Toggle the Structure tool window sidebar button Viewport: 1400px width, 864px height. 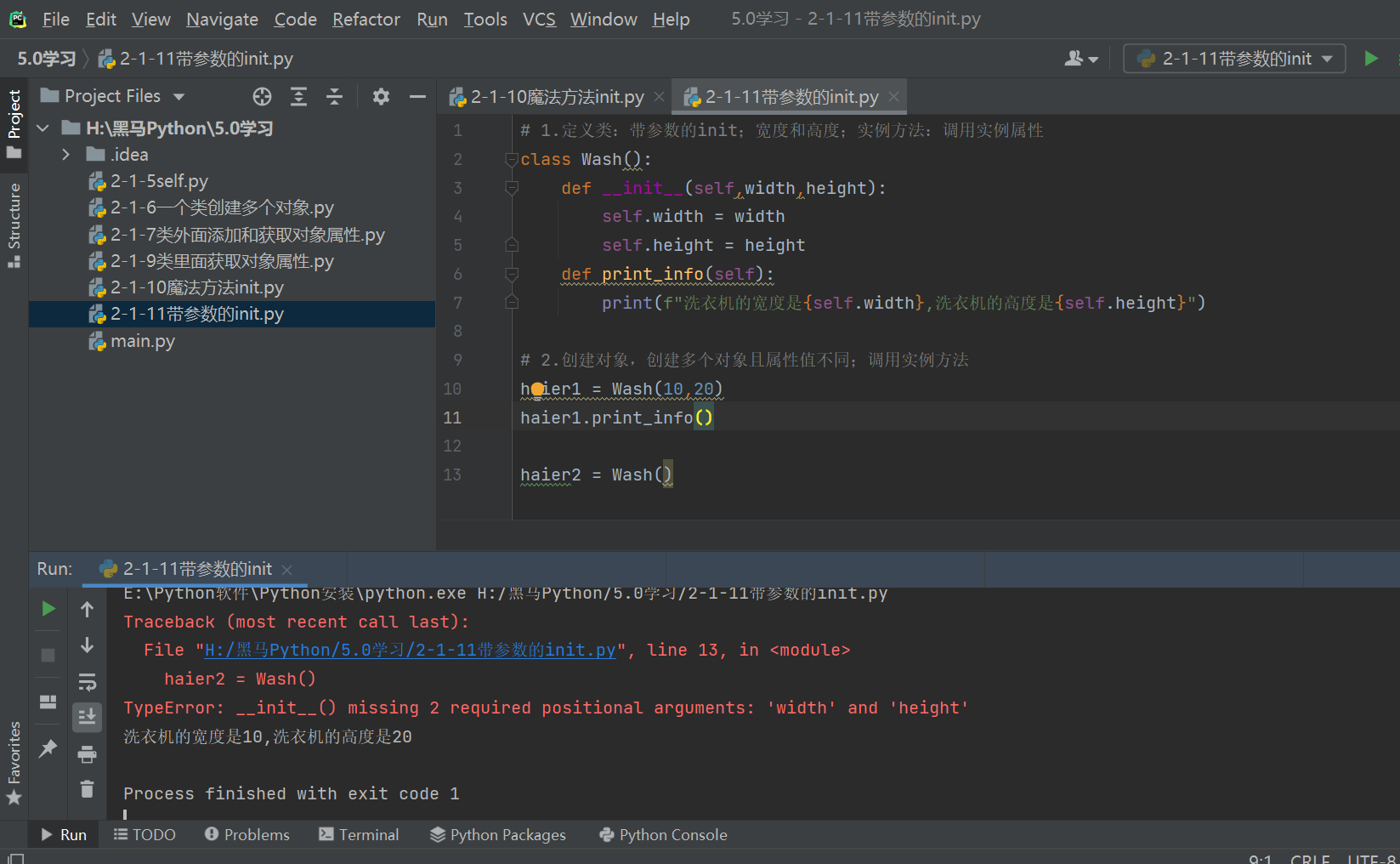click(x=14, y=225)
